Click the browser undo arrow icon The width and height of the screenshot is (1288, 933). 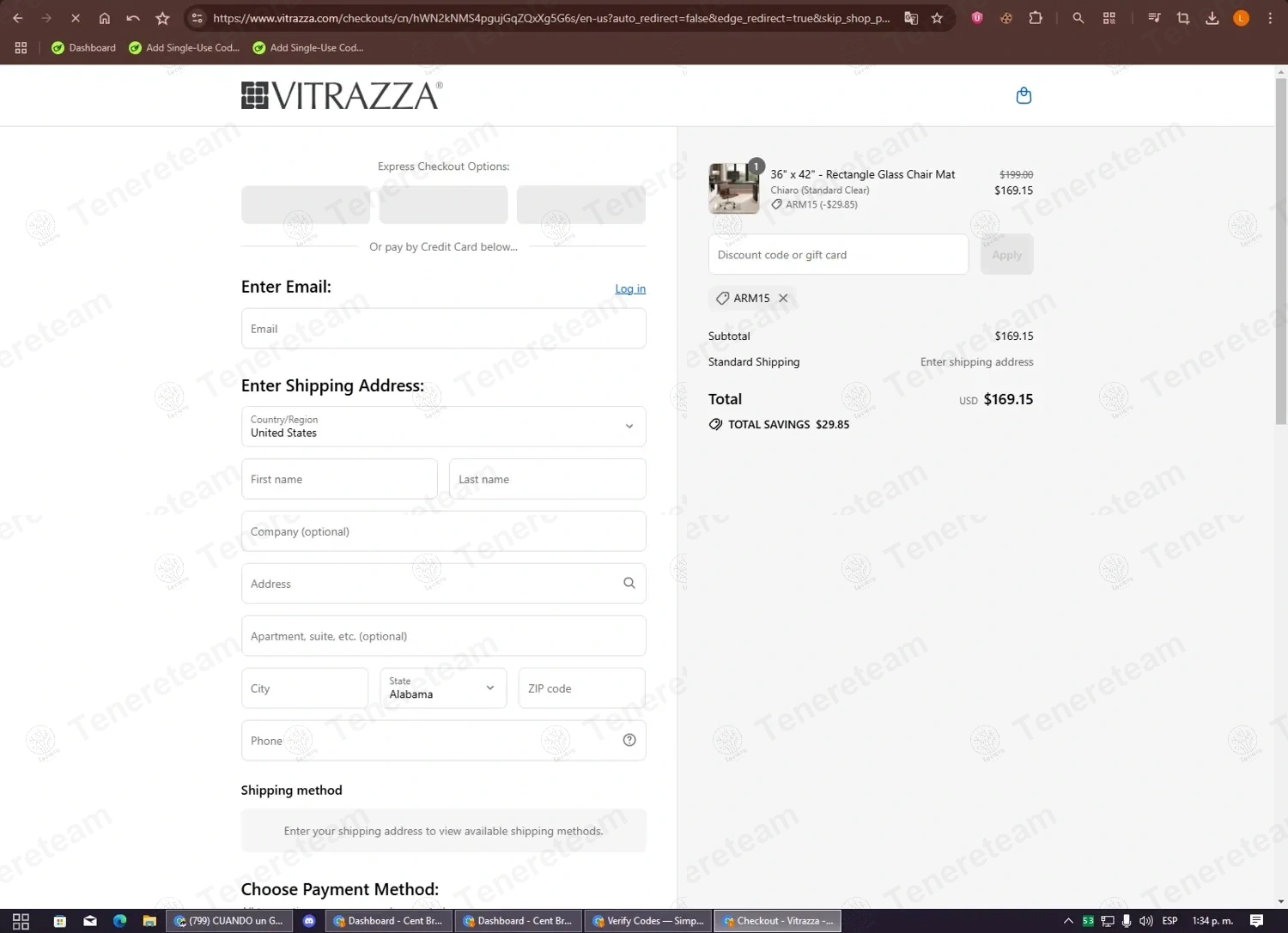pyautogui.click(x=133, y=18)
